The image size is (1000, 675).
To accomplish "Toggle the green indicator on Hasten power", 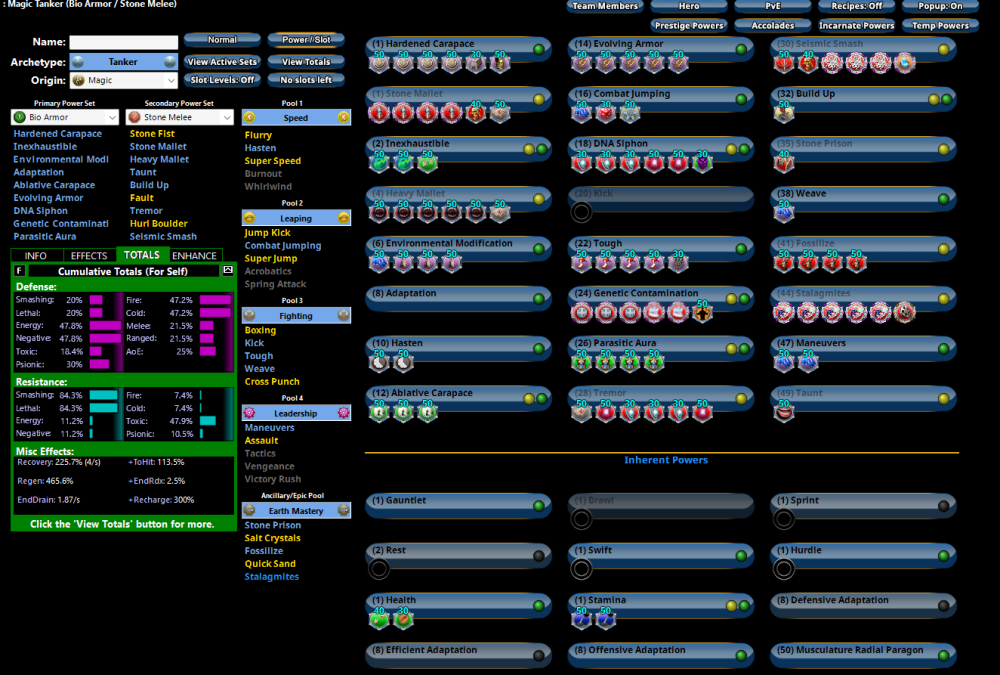I will (x=540, y=348).
